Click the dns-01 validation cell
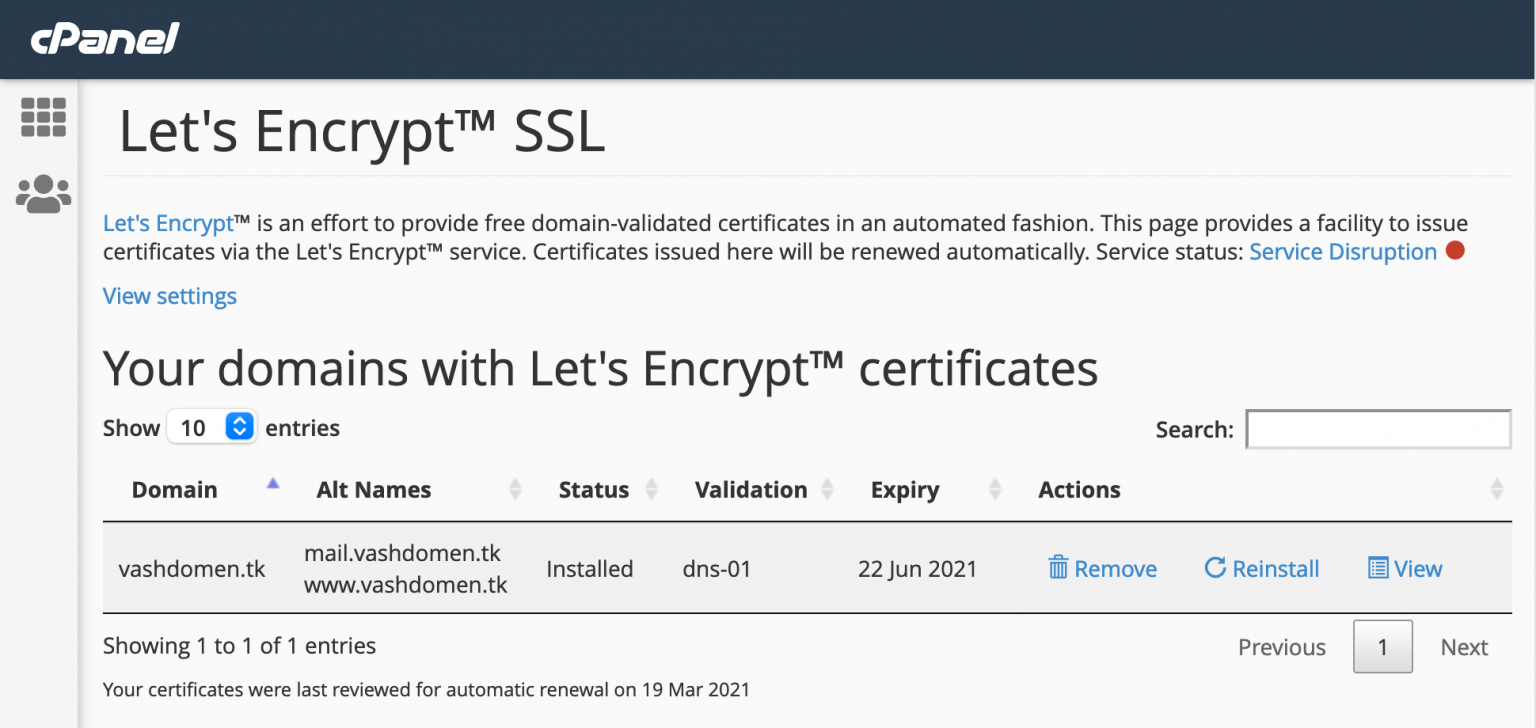1536x728 pixels. tap(717, 569)
